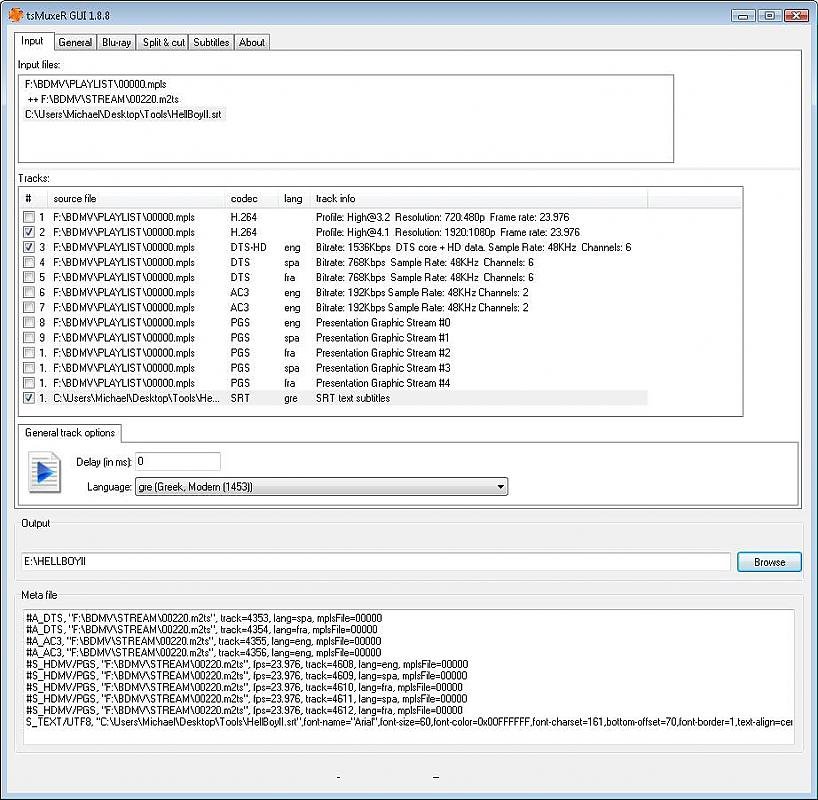818x800 pixels.
Task: Click the General track options tab
Action: pos(69,433)
